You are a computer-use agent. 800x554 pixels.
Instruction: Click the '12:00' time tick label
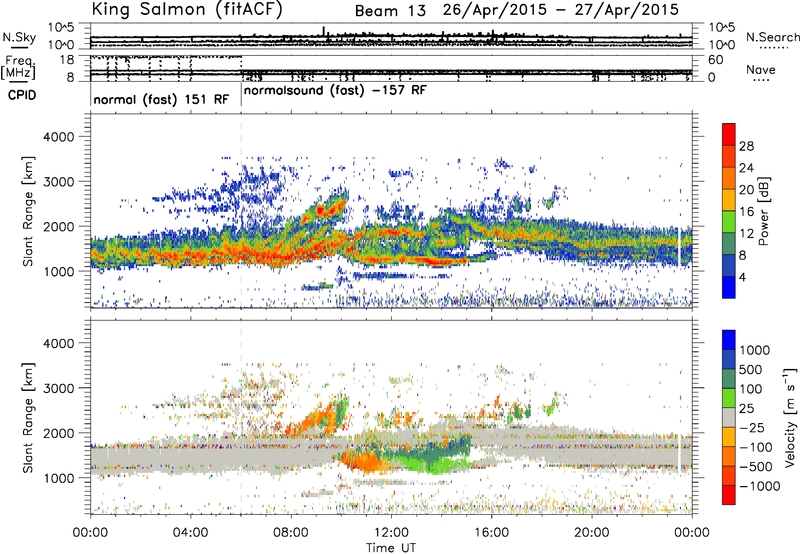point(391,533)
